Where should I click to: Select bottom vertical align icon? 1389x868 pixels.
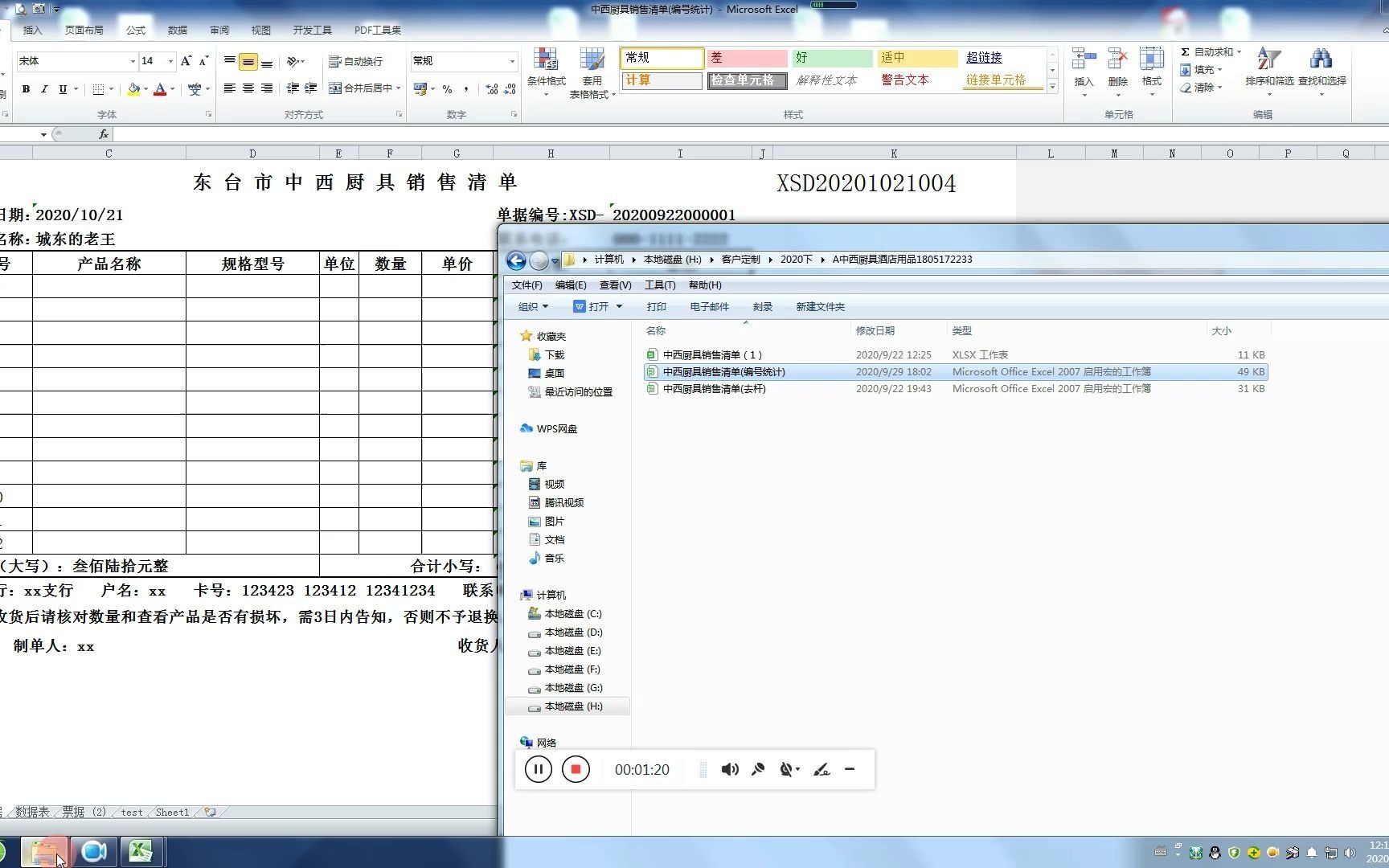click(x=267, y=61)
